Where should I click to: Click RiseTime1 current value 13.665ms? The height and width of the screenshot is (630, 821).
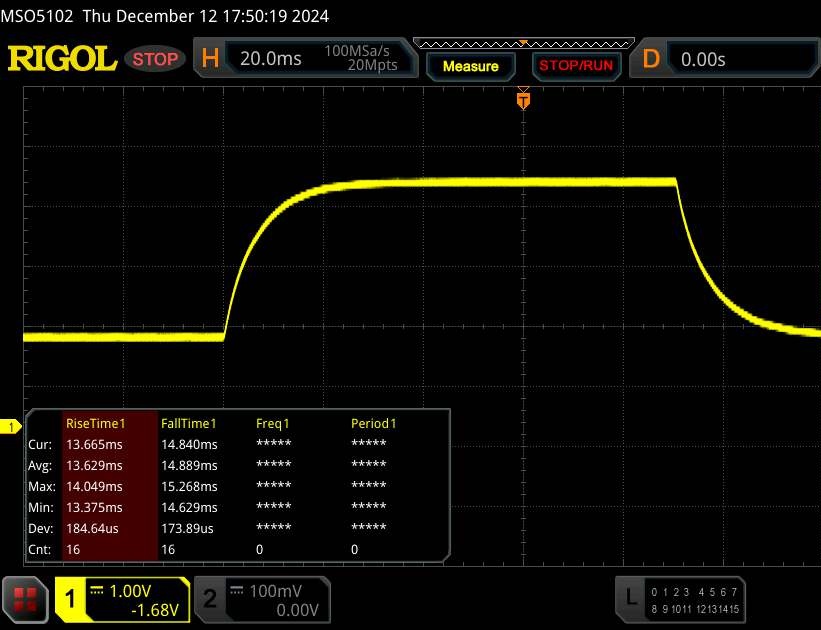click(x=94, y=444)
